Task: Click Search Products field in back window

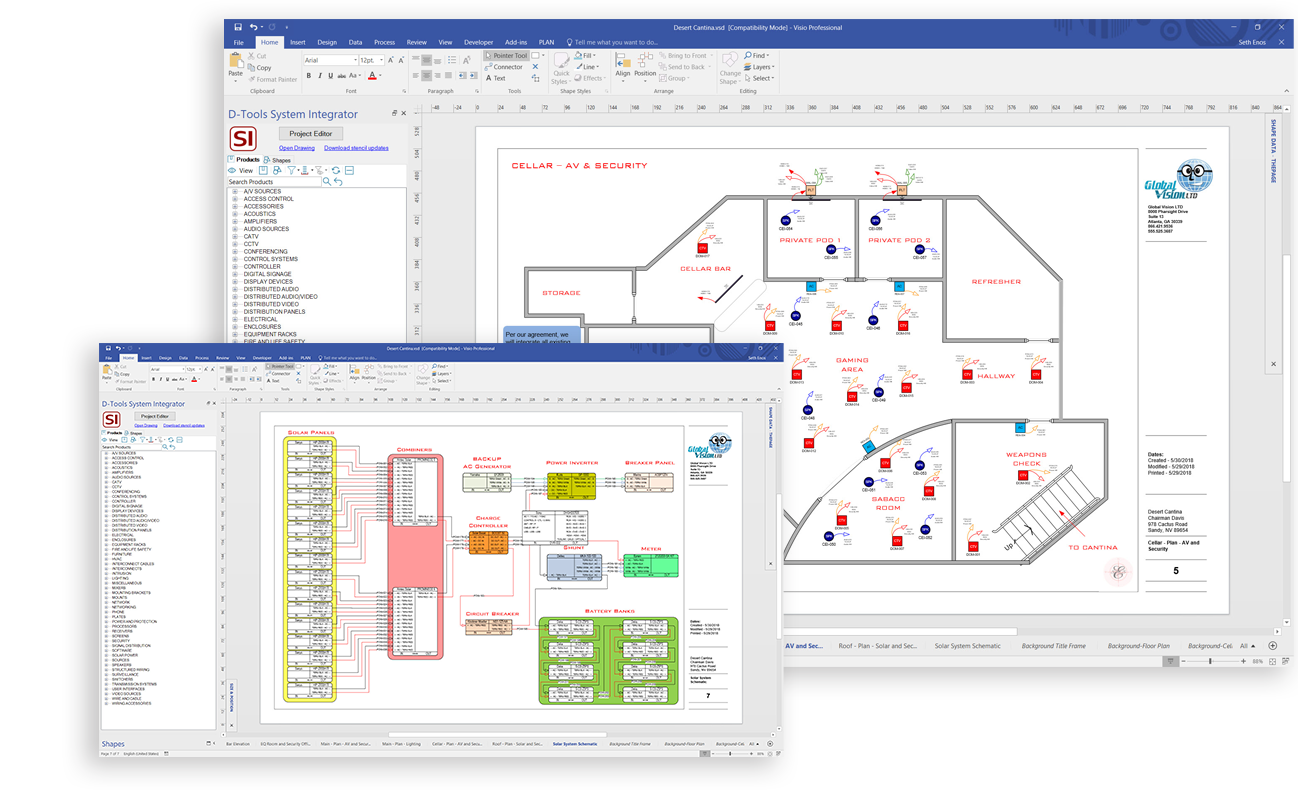Action: tap(273, 181)
